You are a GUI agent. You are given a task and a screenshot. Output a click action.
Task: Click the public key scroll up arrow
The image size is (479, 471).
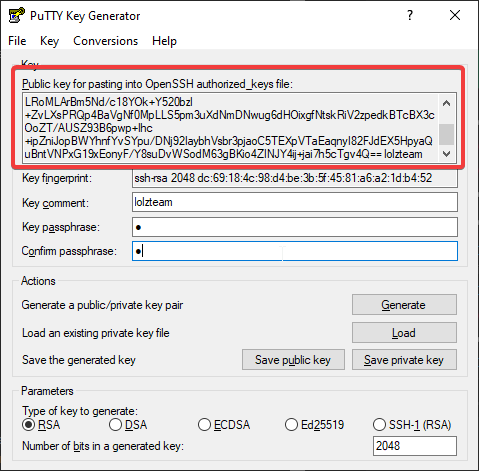pos(446,103)
